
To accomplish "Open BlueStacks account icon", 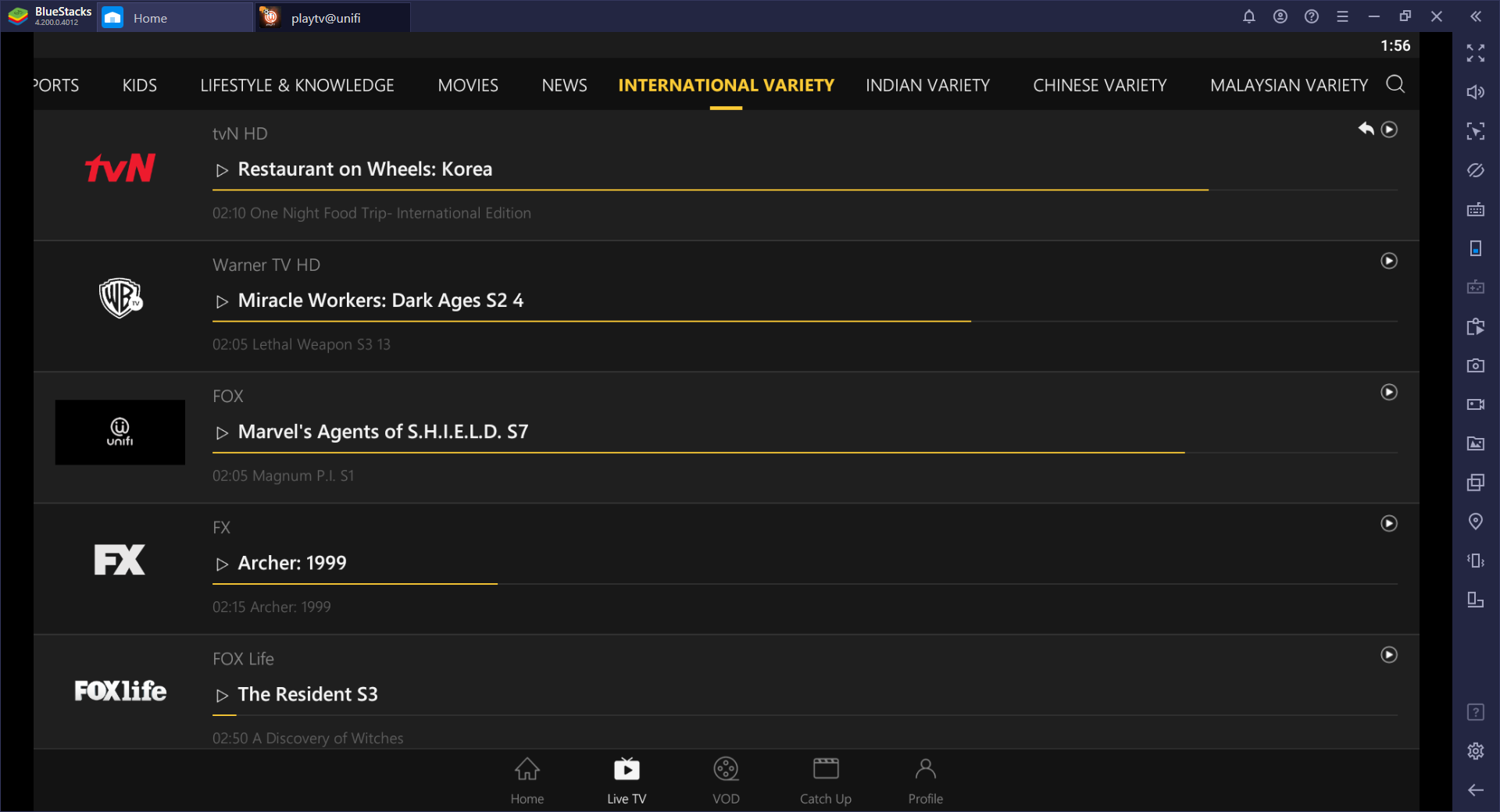I will point(1280,16).
